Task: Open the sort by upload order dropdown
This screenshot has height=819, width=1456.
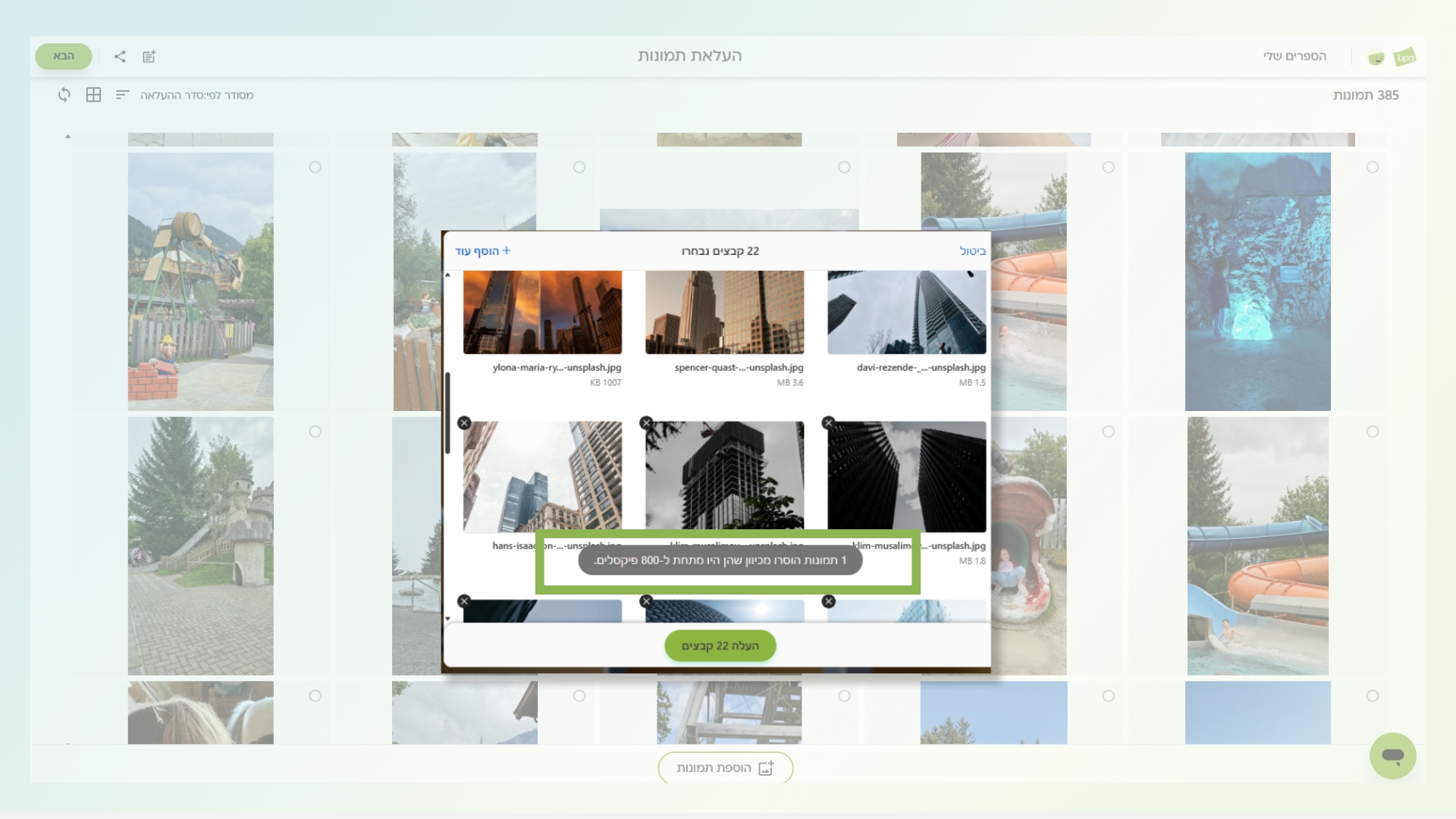Action: (196, 96)
